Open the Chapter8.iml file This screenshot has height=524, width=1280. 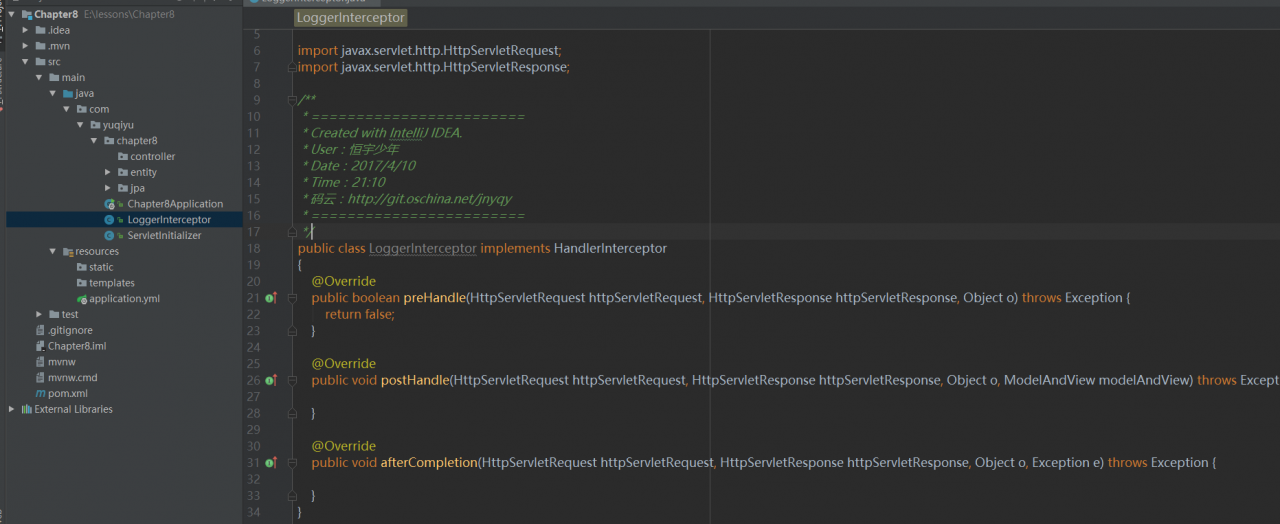point(77,346)
